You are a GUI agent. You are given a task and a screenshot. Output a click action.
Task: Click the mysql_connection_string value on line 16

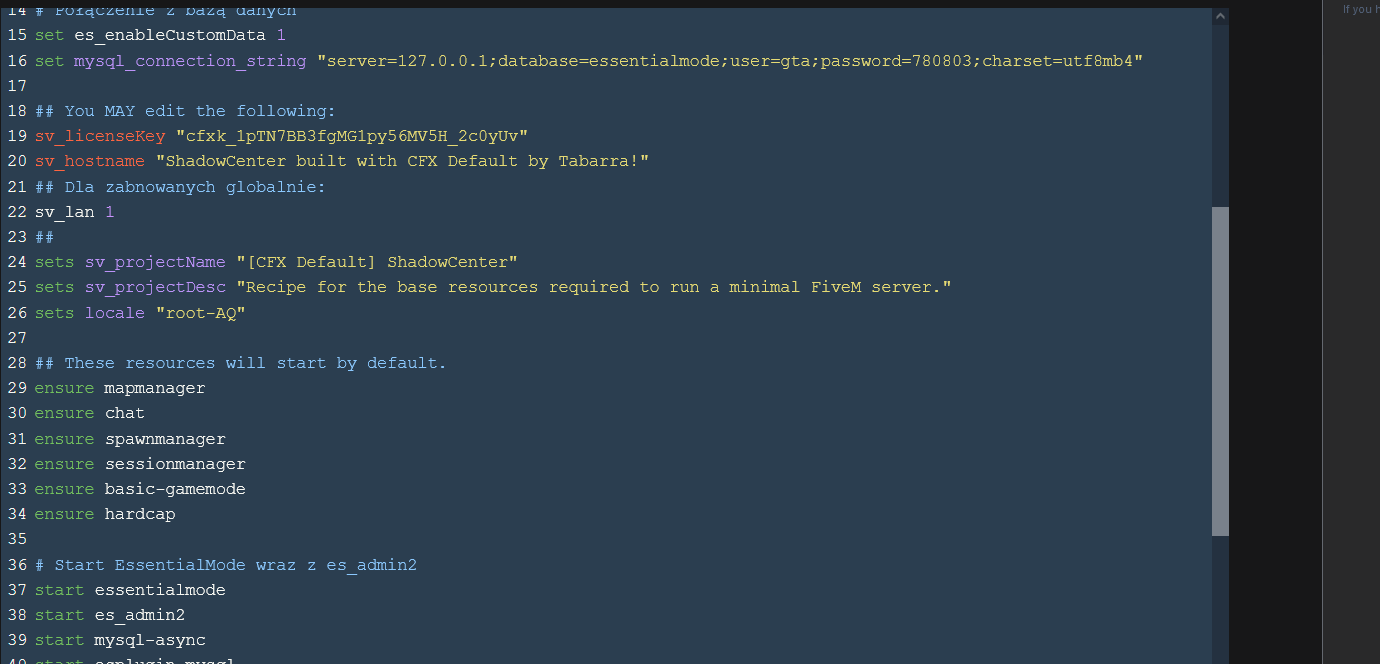tap(730, 61)
